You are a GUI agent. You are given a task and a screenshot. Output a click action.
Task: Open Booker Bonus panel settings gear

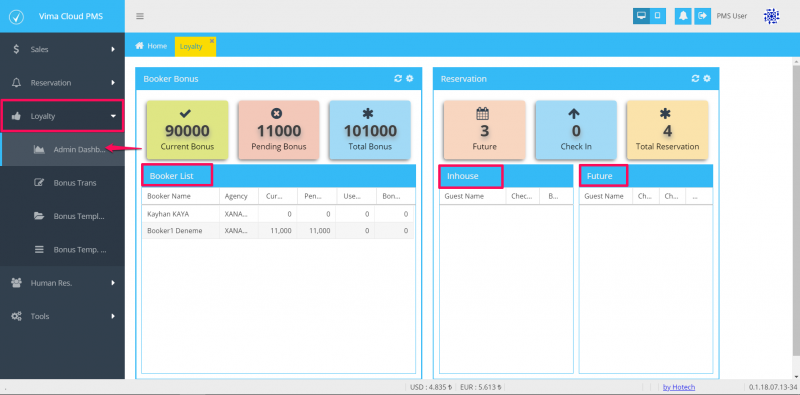pos(409,79)
